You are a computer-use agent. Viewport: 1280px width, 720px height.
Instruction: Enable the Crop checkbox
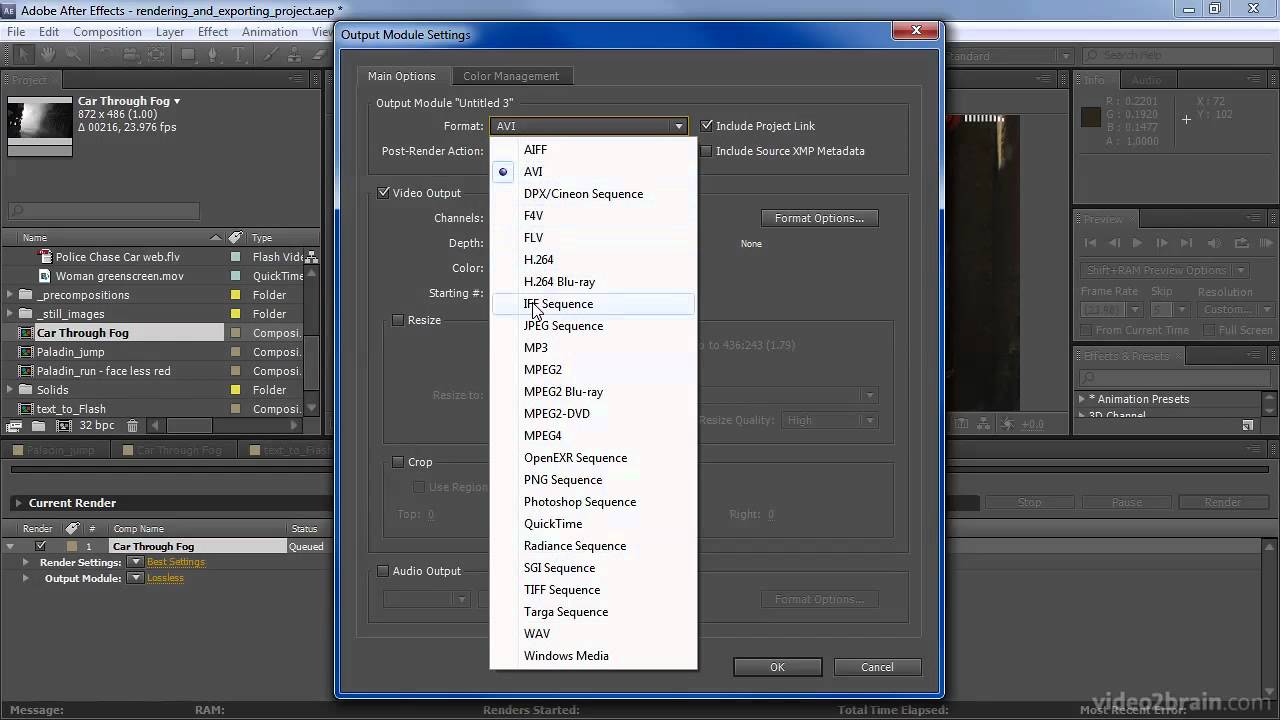pos(398,462)
